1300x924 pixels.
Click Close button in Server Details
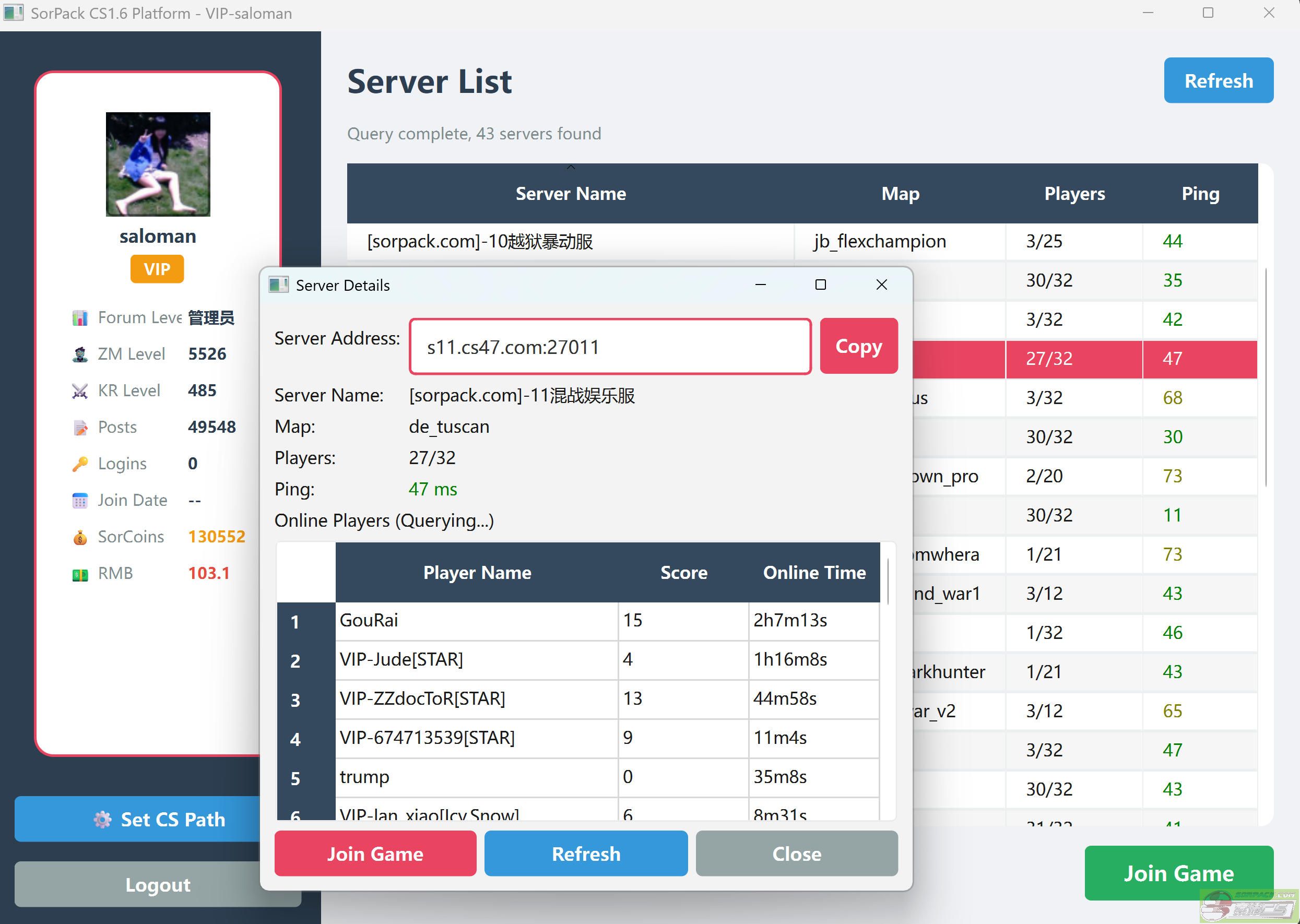tap(796, 854)
